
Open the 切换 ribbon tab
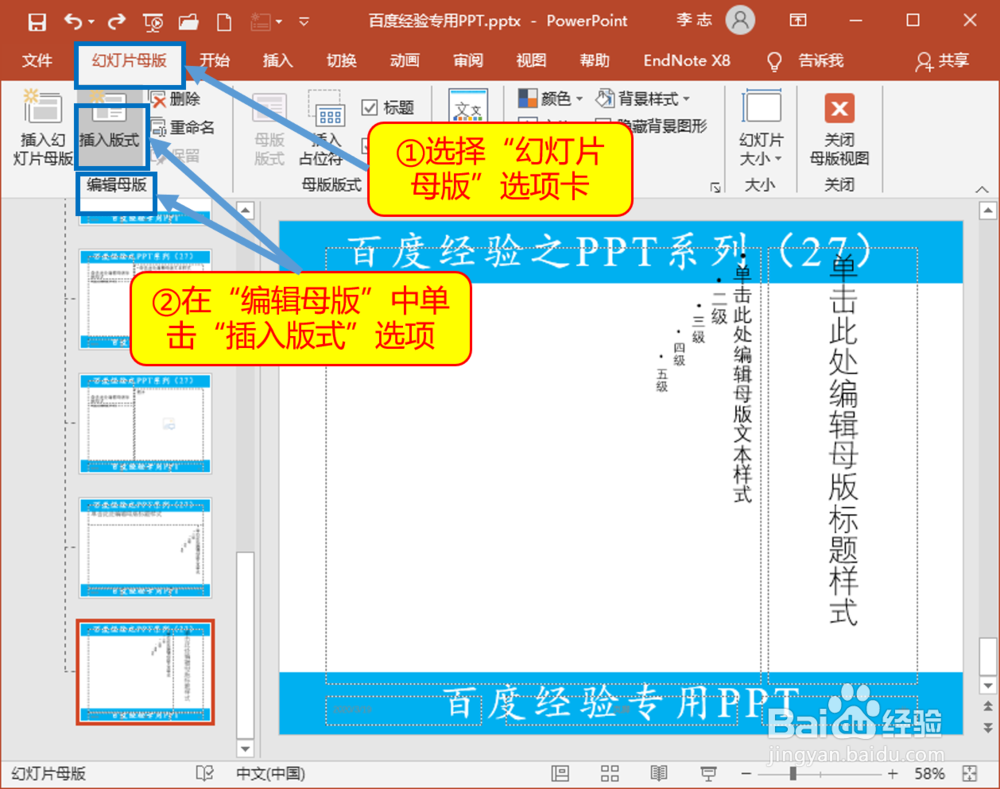tap(341, 61)
